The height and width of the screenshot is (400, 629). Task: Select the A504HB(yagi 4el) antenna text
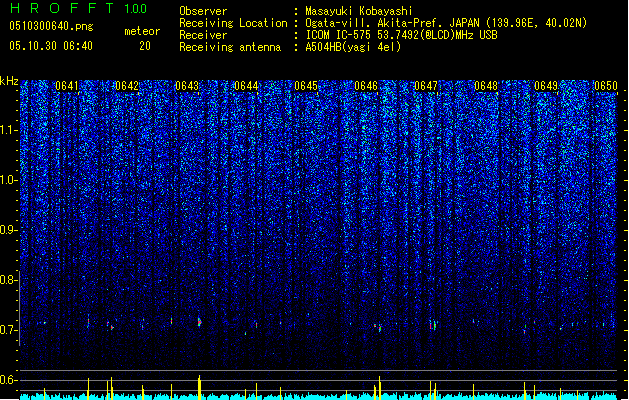pos(353,47)
